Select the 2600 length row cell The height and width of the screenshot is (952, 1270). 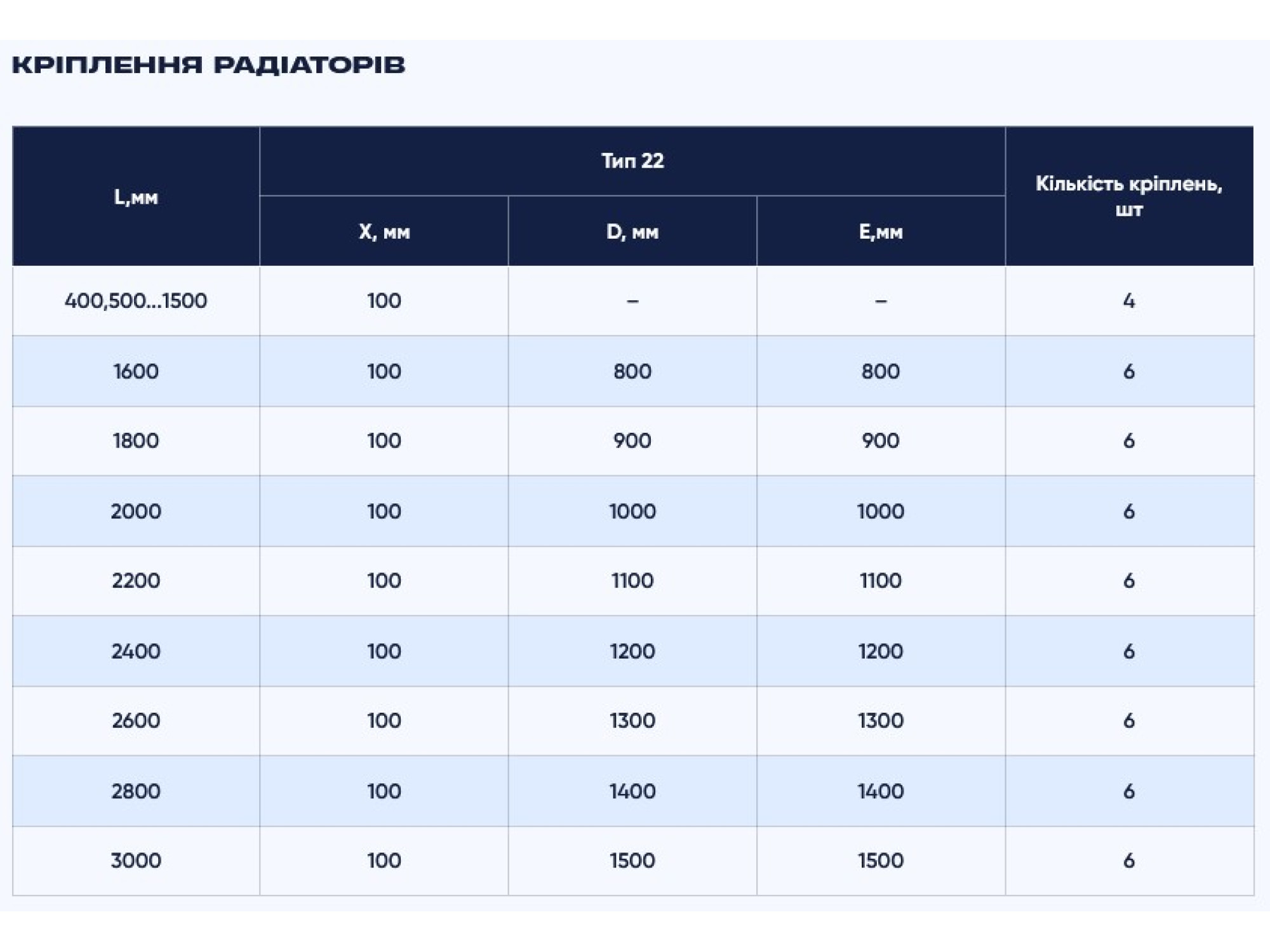tap(136, 721)
